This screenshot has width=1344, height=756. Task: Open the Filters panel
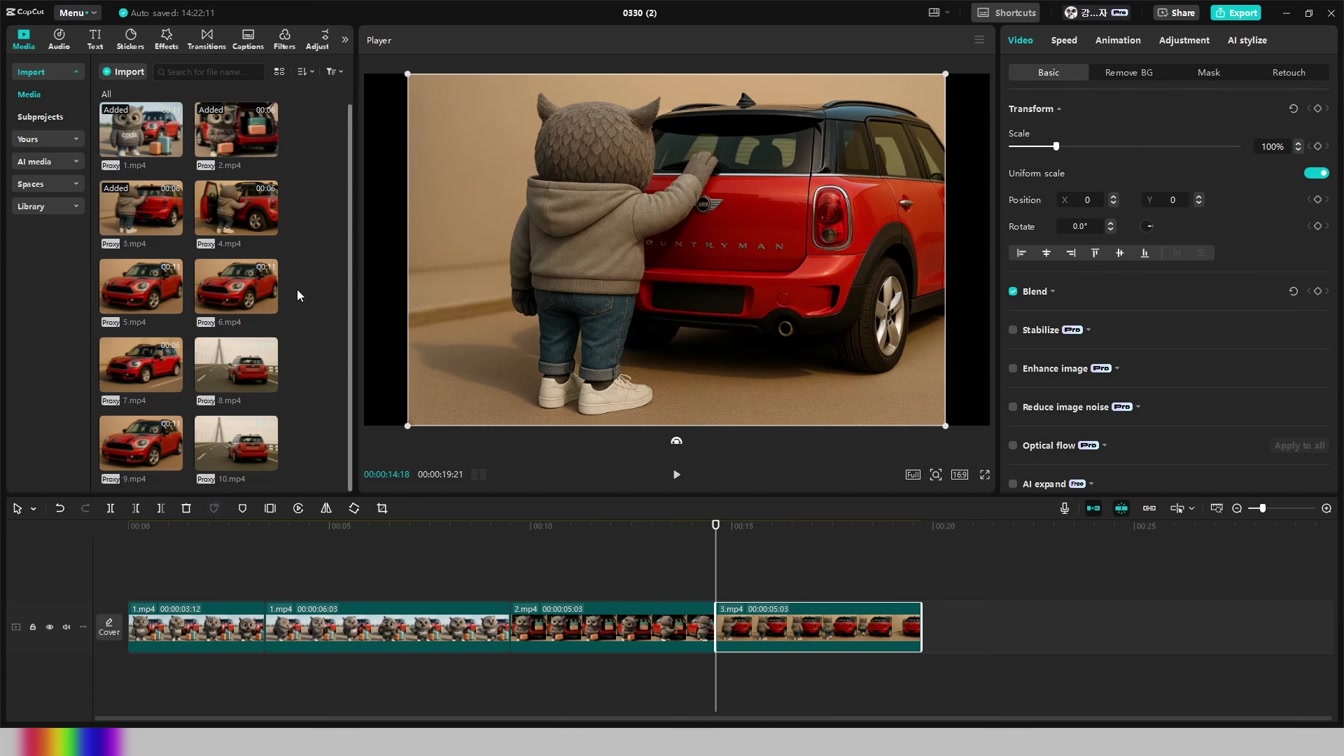[x=284, y=39]
